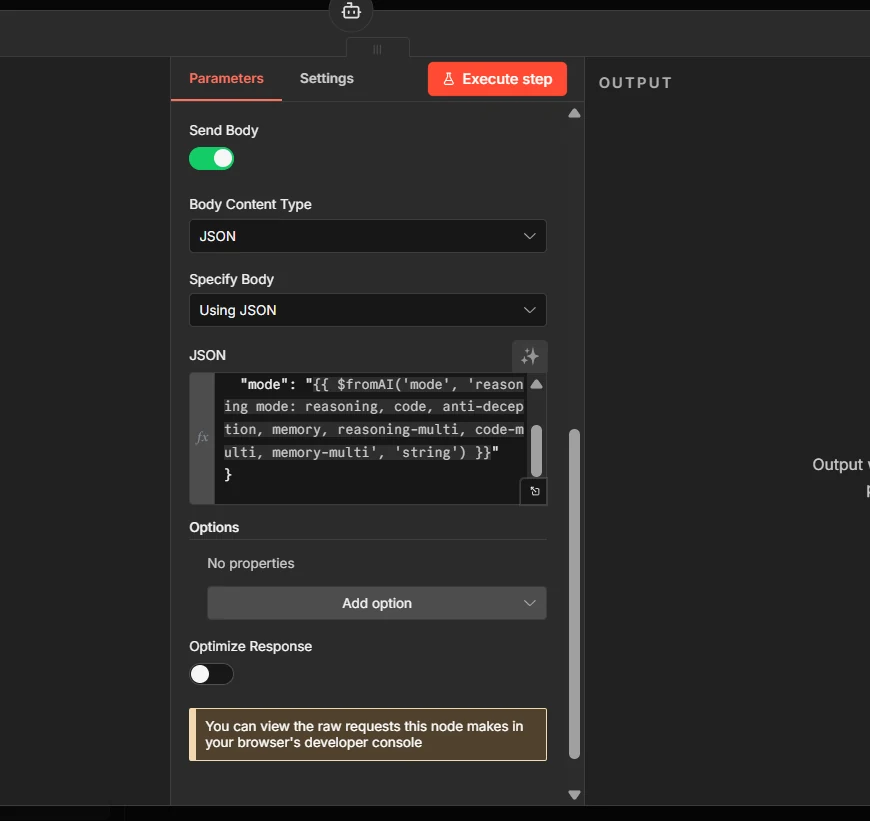Select the Parameters tab
870x821 pixels.
tap(226, 78)
